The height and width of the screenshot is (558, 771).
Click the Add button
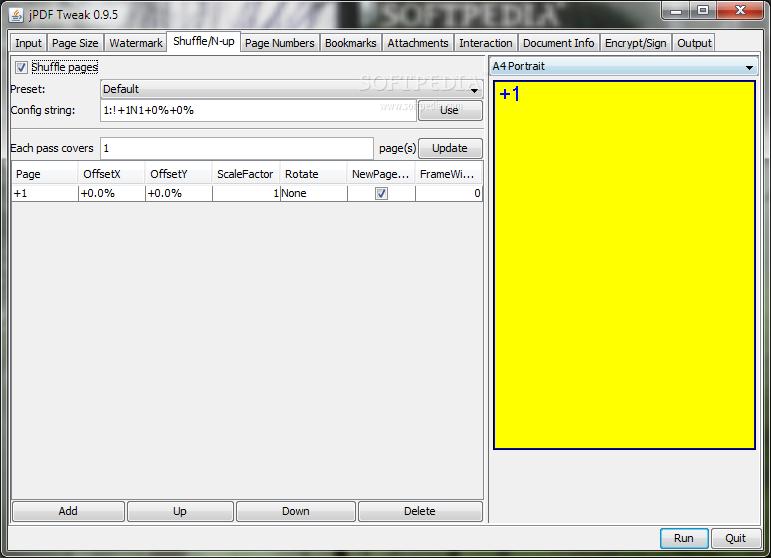[x=68, y=511]
